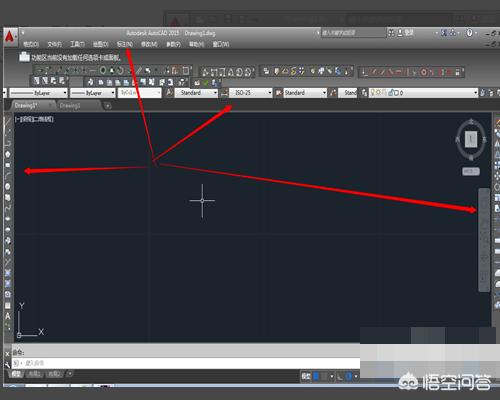Open the Text Style manager icon
This screenshot has height=400, width=500.
click(x=169, y=93)
